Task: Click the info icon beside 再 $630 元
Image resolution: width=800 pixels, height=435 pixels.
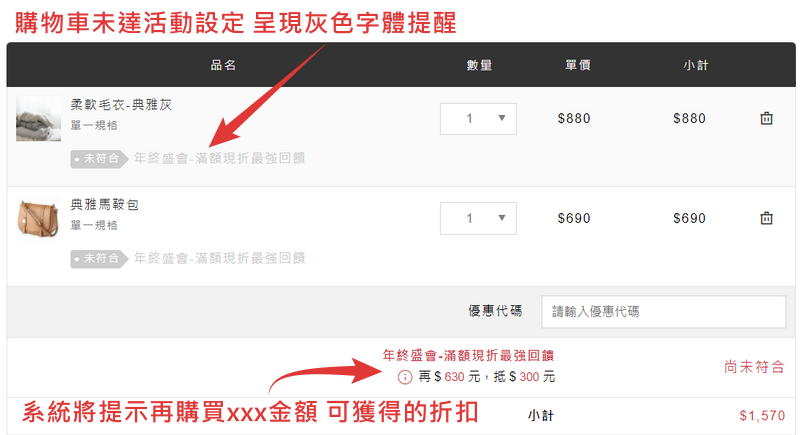Action: (405, 377)
